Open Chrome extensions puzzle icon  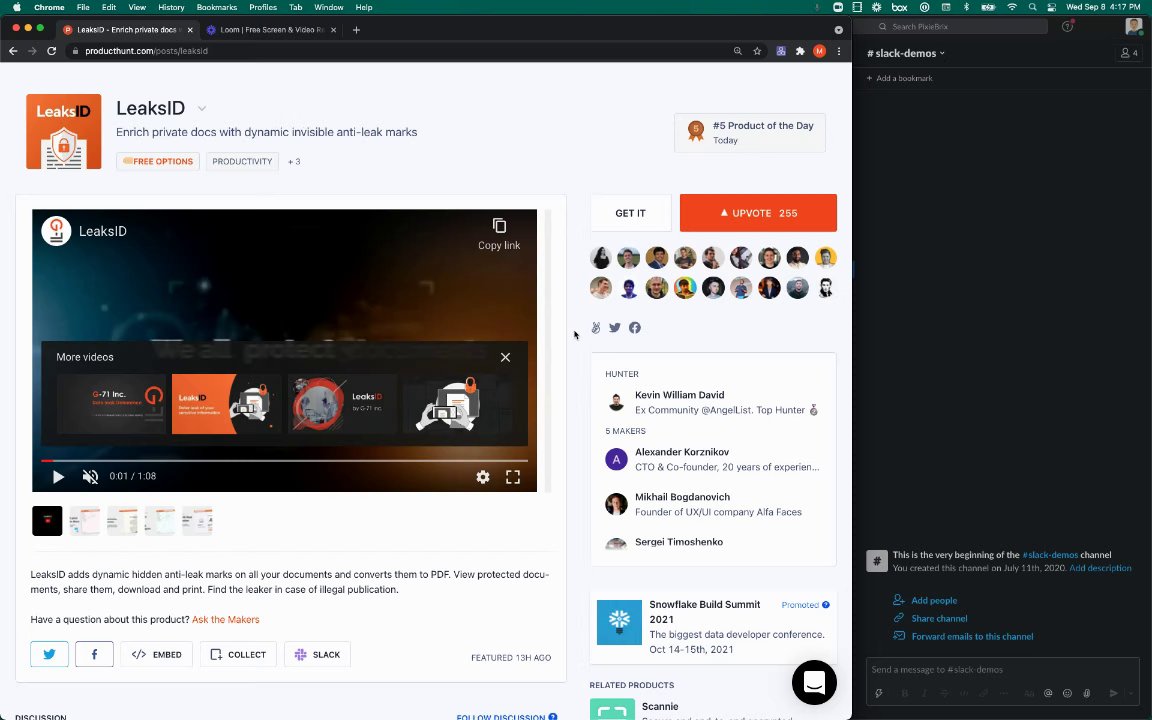click(800, 51)
